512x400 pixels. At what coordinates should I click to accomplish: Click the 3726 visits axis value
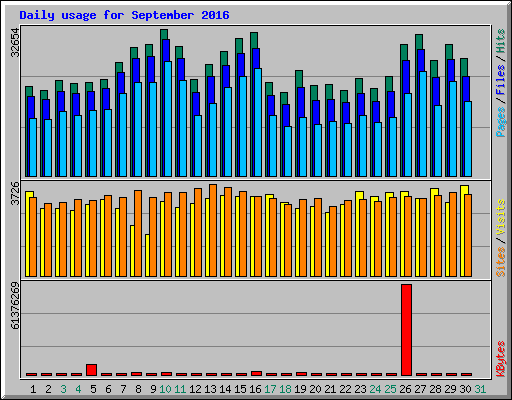(15, 194)
